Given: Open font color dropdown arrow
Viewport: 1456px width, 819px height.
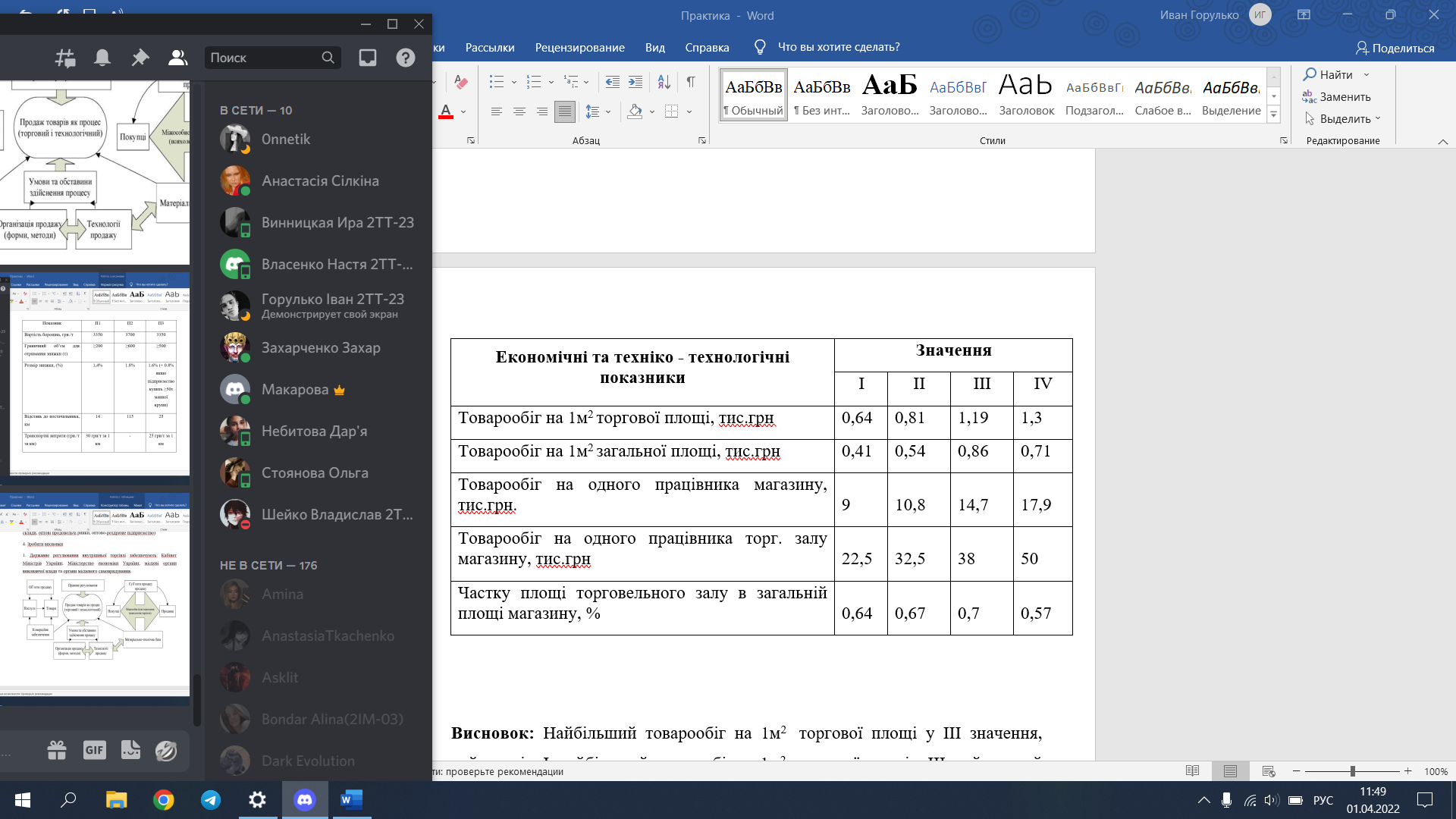Looking at the screenshot, I should (463, 111).
